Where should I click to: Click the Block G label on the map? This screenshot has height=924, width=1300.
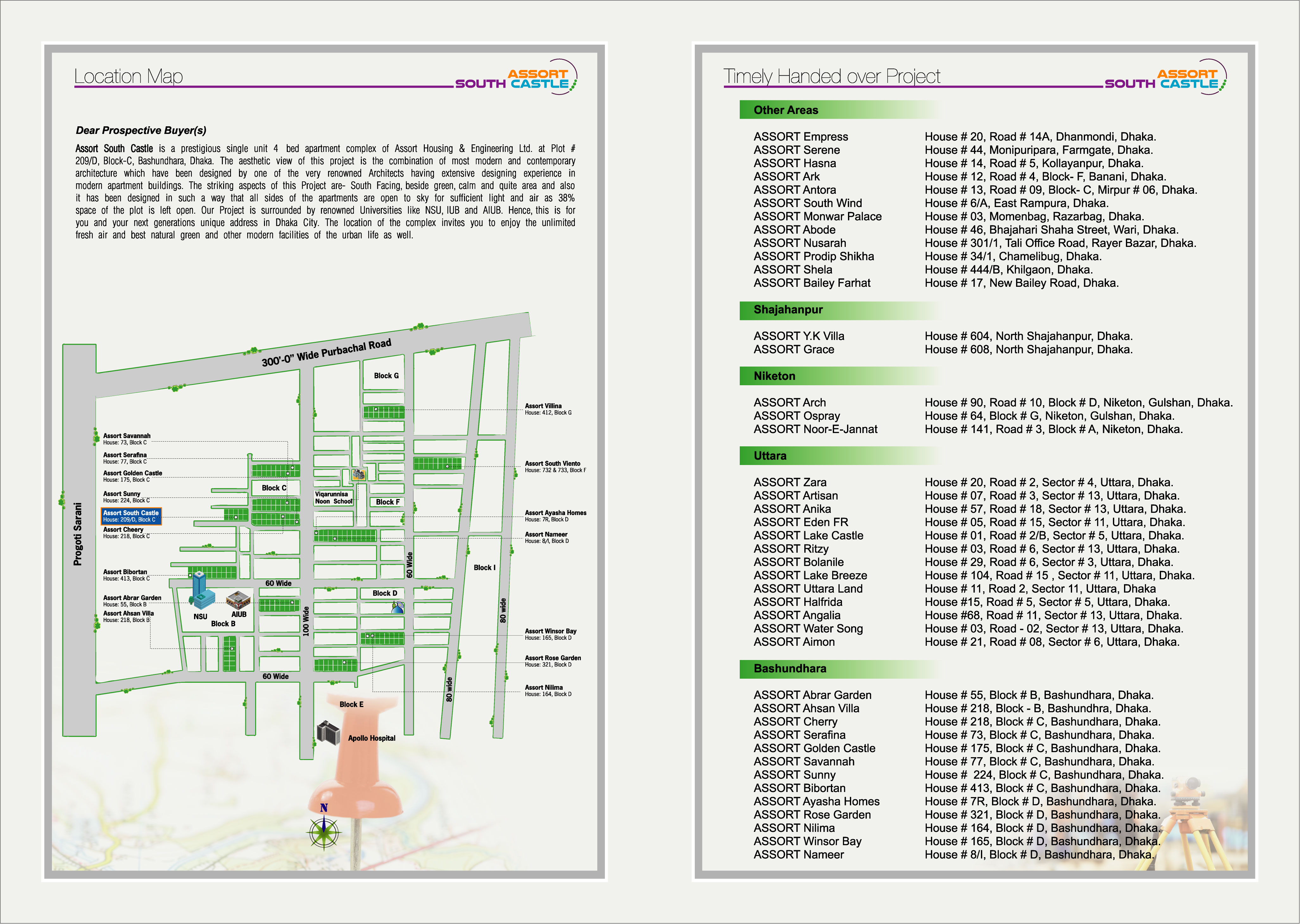(x=386, y=375)
